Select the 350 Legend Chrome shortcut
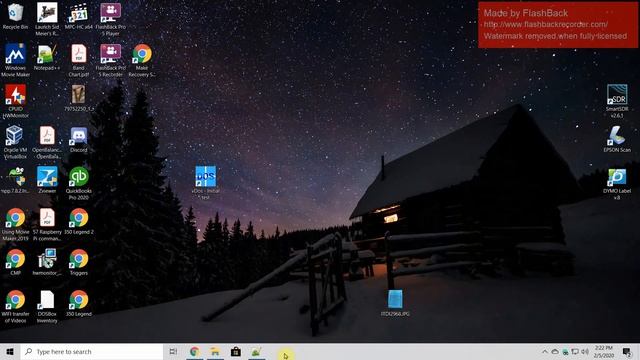640x360 pixels. (x=78, y=303)
